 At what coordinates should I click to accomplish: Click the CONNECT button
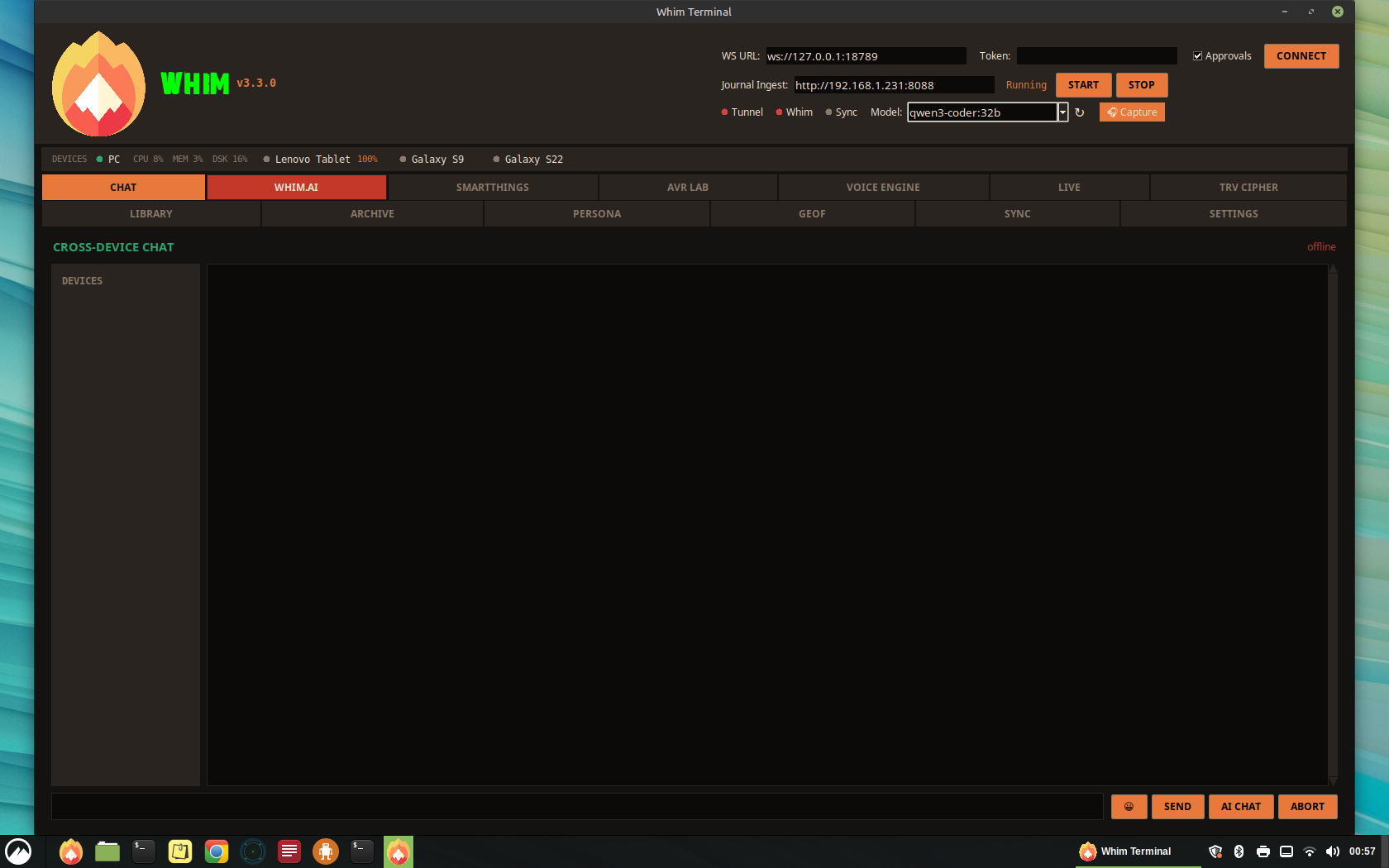1301,55
